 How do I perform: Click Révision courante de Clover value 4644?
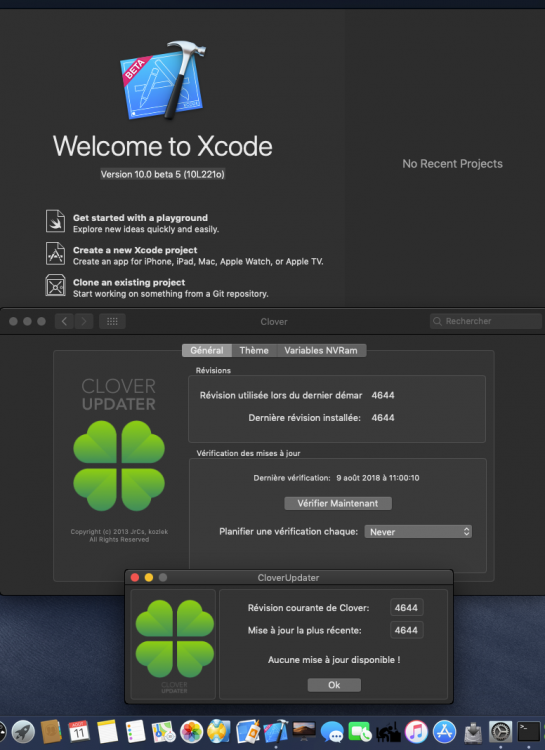[x=406, y=608]
